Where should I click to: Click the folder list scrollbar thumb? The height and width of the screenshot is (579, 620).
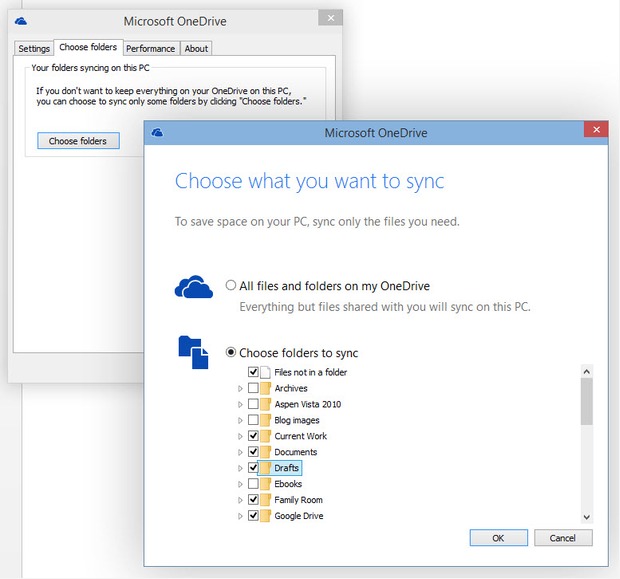tap(587, 401)
